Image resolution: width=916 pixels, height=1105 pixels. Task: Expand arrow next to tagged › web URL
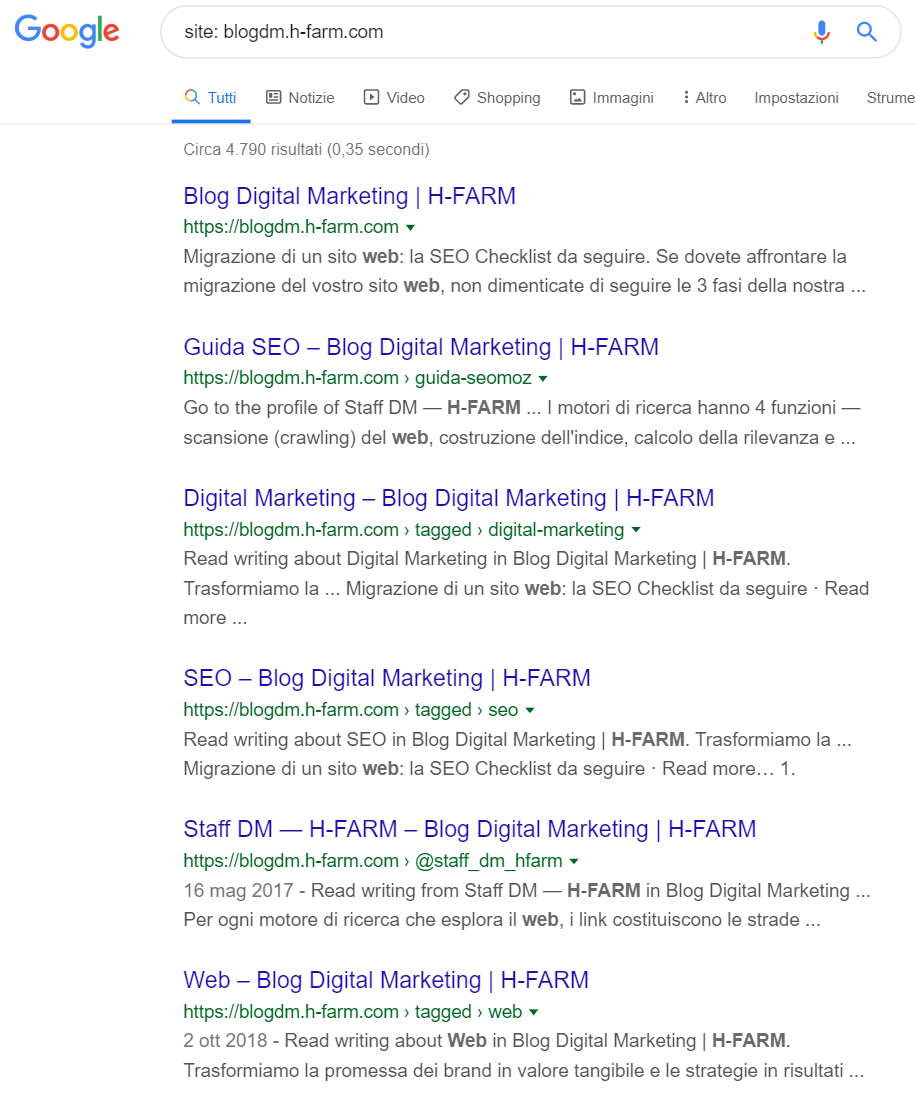533,1012
